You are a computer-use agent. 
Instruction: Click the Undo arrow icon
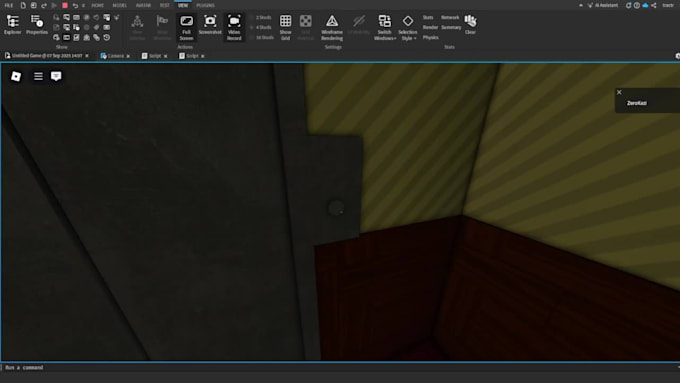click(x=75, y=5)
